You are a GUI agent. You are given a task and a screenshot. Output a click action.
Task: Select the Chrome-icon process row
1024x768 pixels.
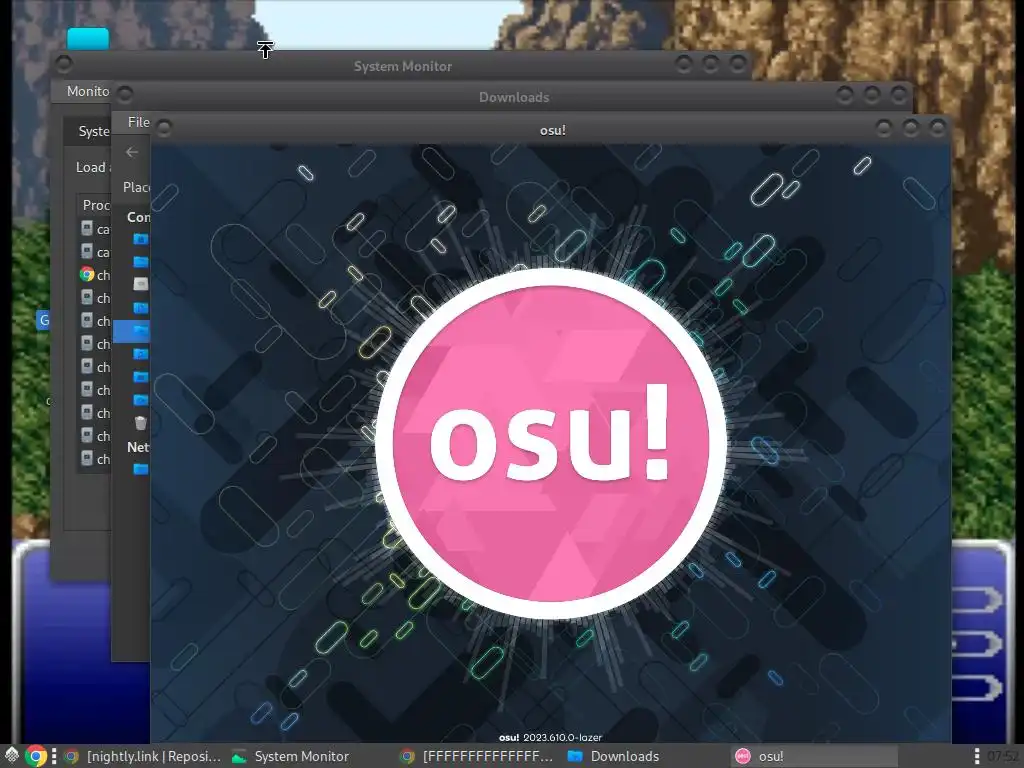pyautogui.click(x=95, y=275)
